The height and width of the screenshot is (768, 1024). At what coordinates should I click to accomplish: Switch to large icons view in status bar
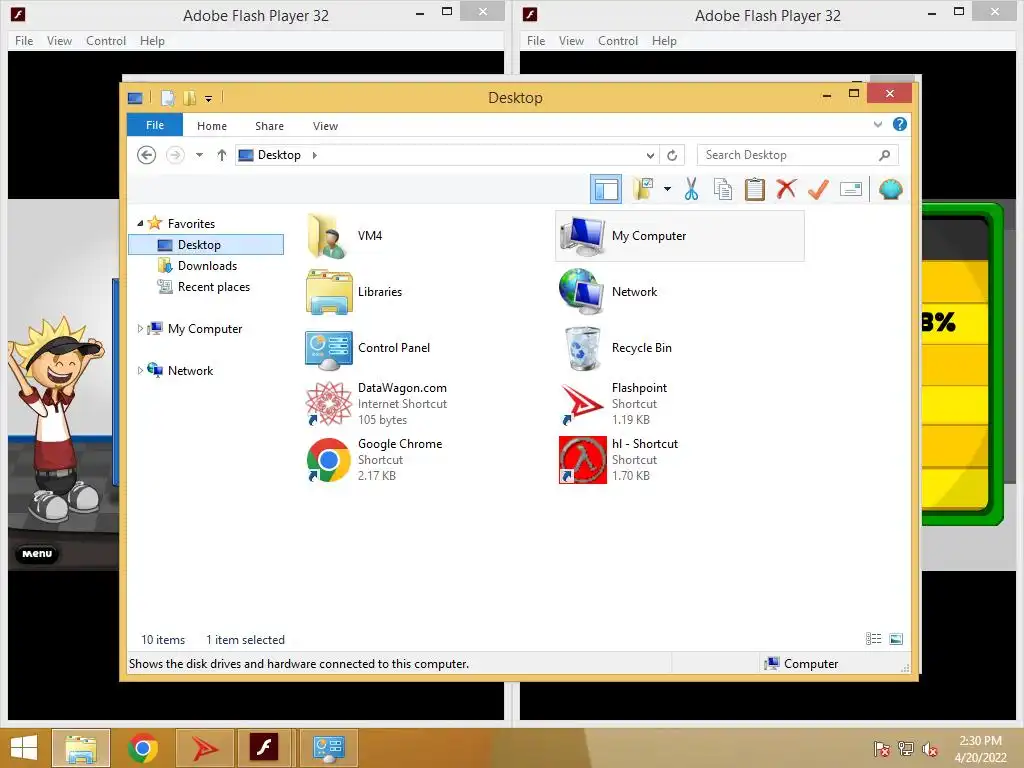(896, 639)
